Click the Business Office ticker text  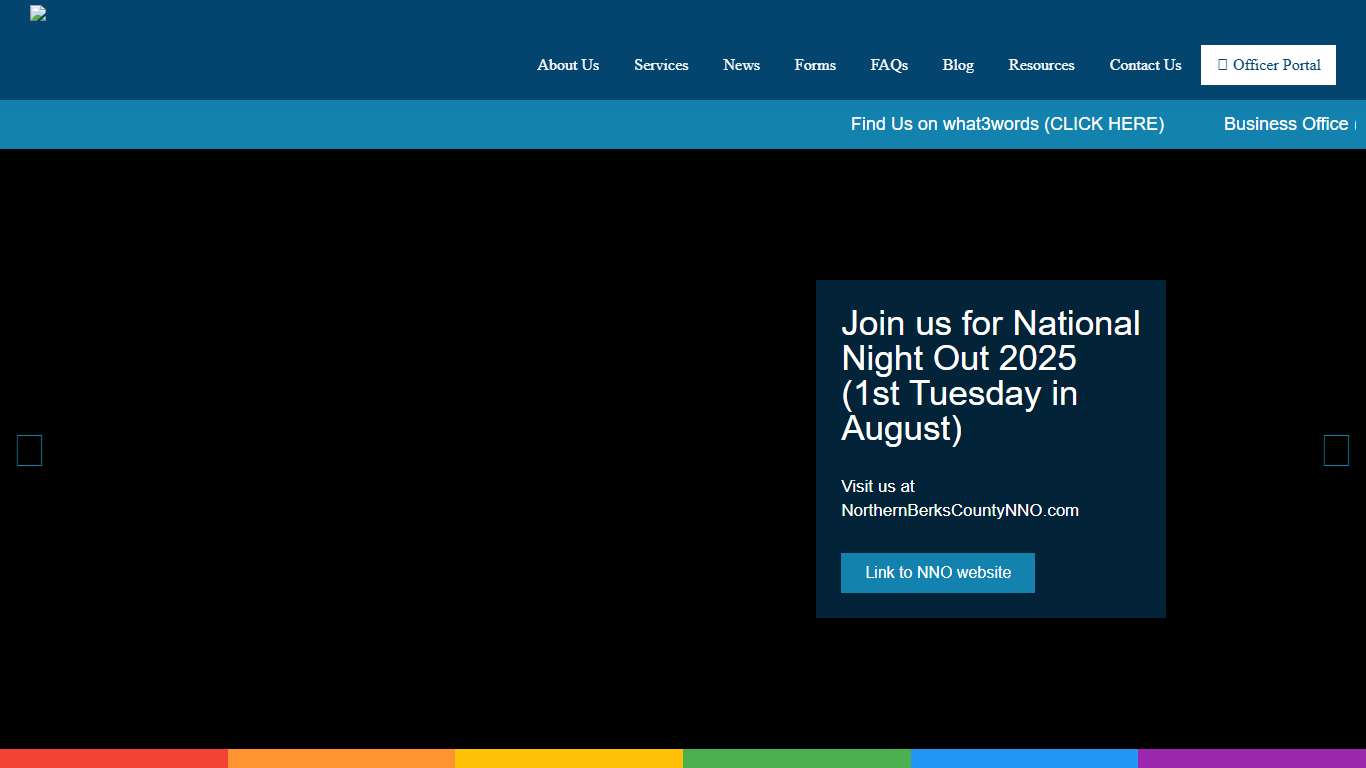click(x=1288, y=124)
